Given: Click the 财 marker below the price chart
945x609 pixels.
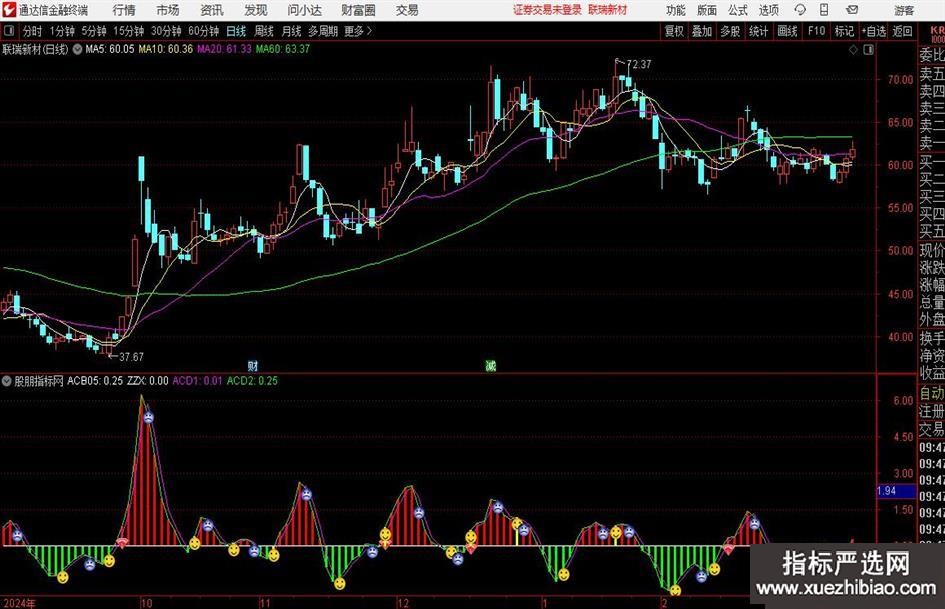Looking at the screenshot, I should [x=253, y=366].
